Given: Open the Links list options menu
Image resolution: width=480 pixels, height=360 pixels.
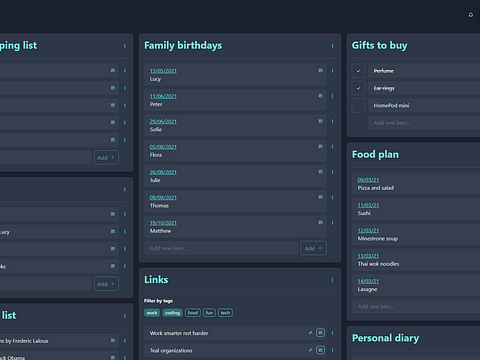Looking at the screenshot, I should click(332, 280).
